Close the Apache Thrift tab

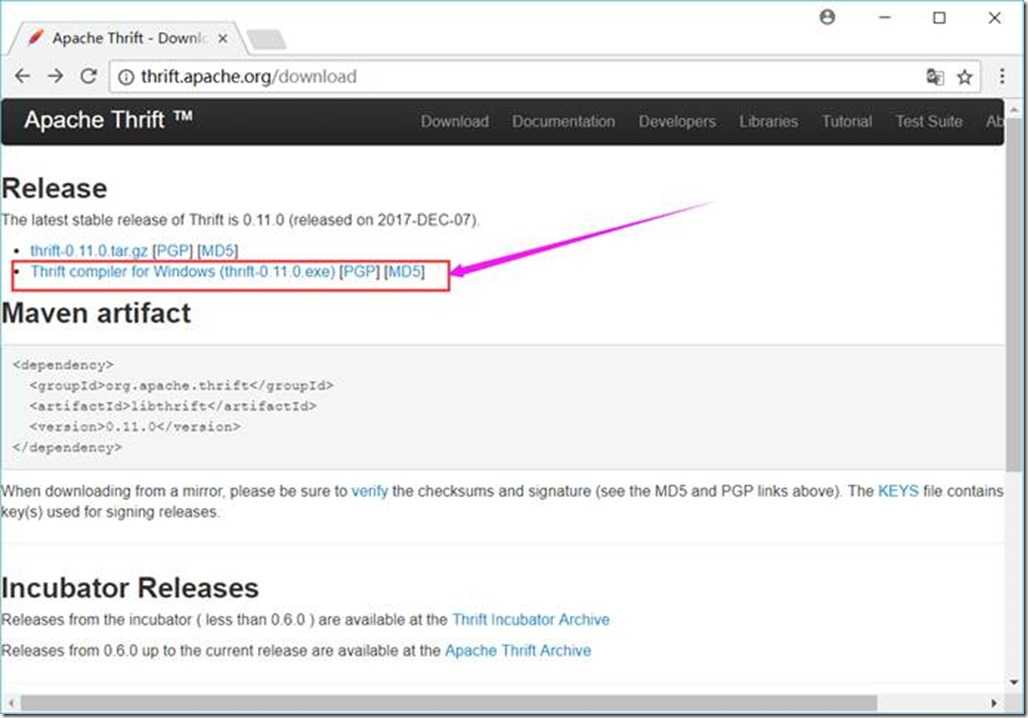pos(223,39)
